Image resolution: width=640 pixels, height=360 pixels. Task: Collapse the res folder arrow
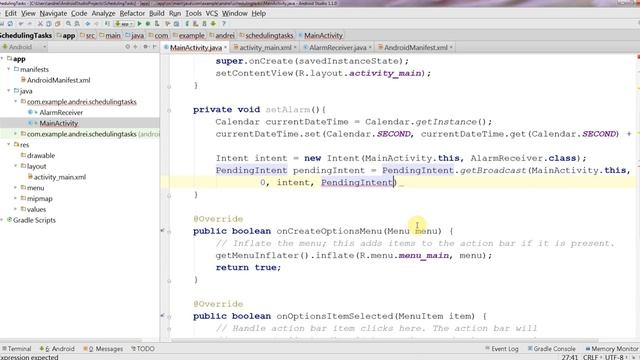(9, 144)
